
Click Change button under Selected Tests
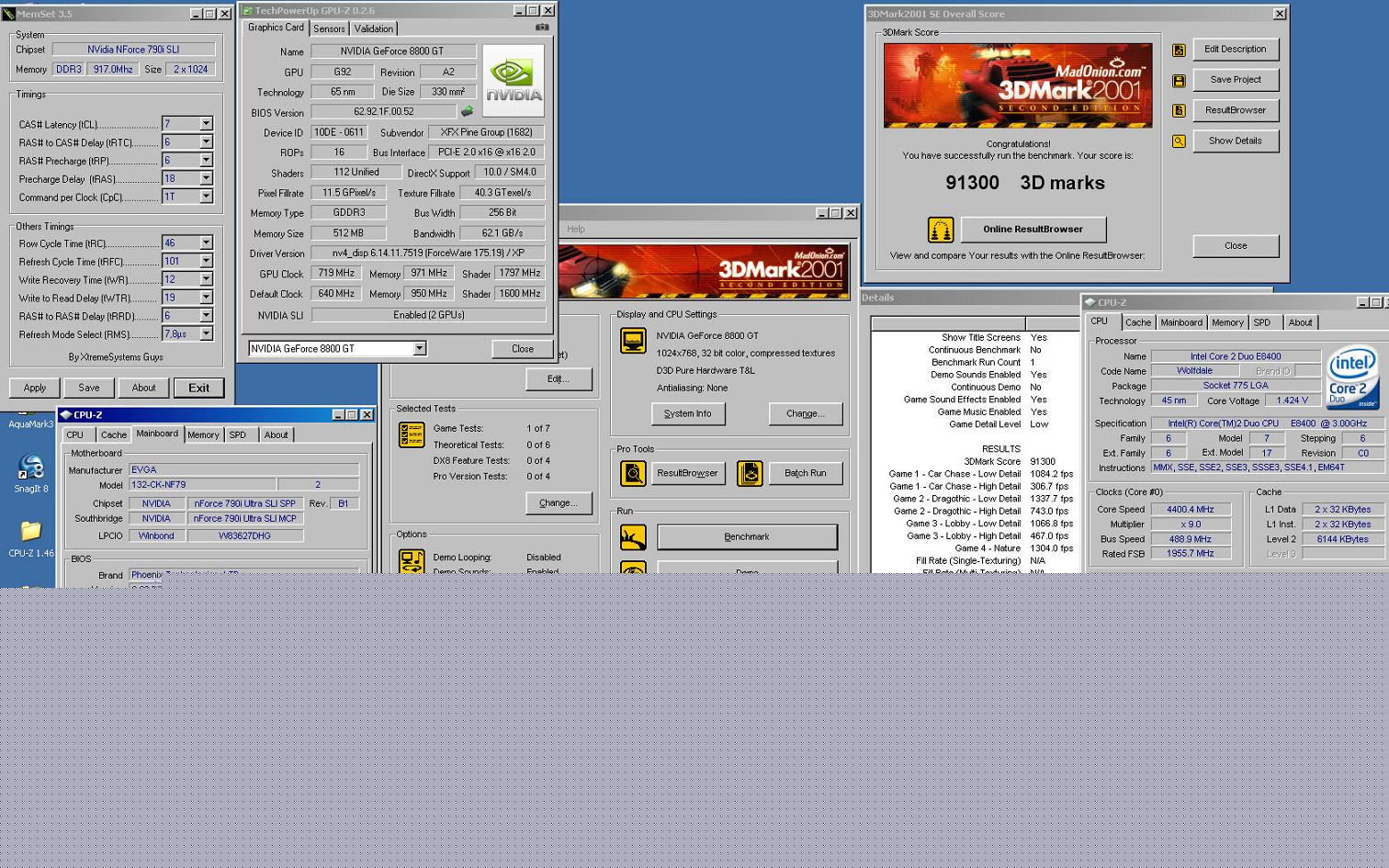pyautogui.click(x=559, y=502)
